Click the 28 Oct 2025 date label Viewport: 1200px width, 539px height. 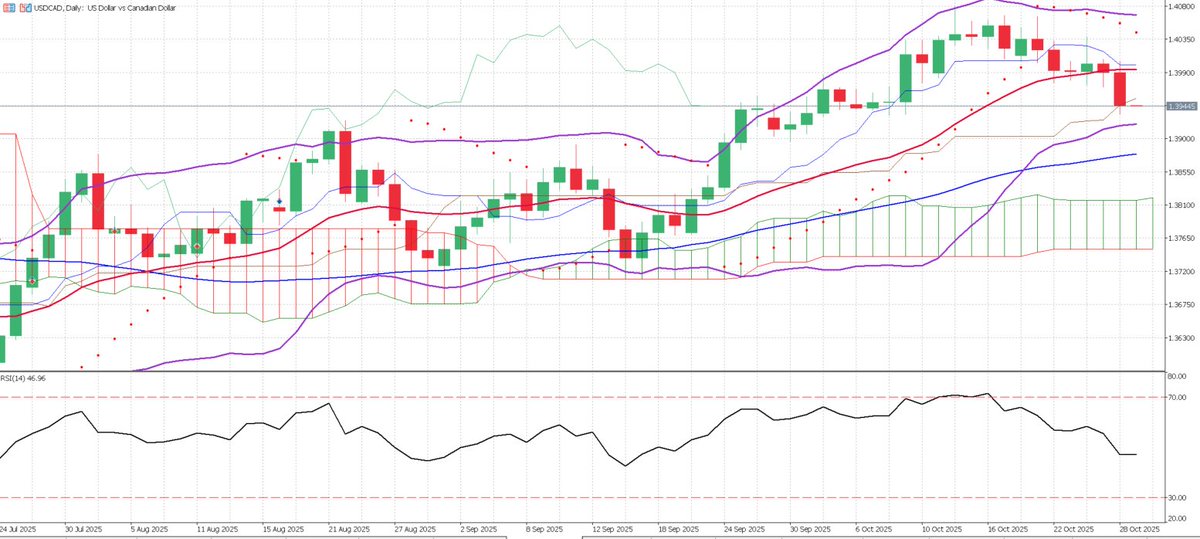click(x=1141, y=528)
